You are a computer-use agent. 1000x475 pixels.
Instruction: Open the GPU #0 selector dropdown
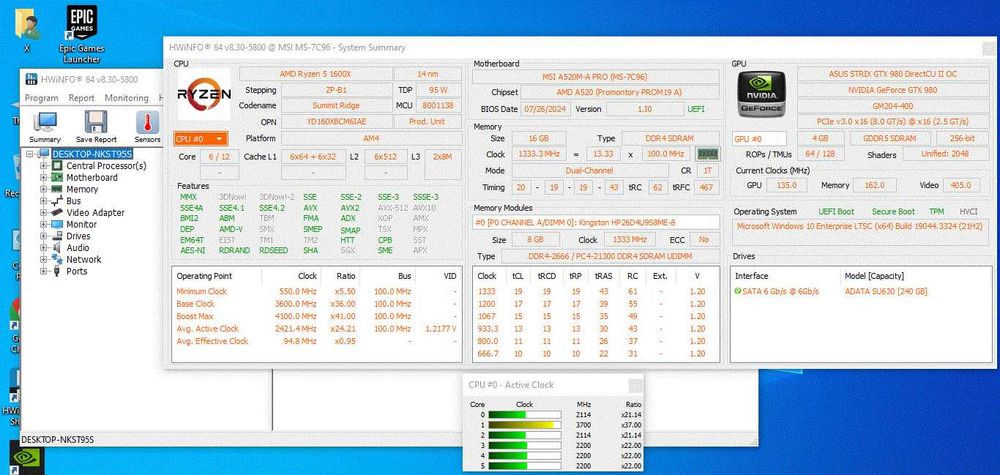click(759, 138)
